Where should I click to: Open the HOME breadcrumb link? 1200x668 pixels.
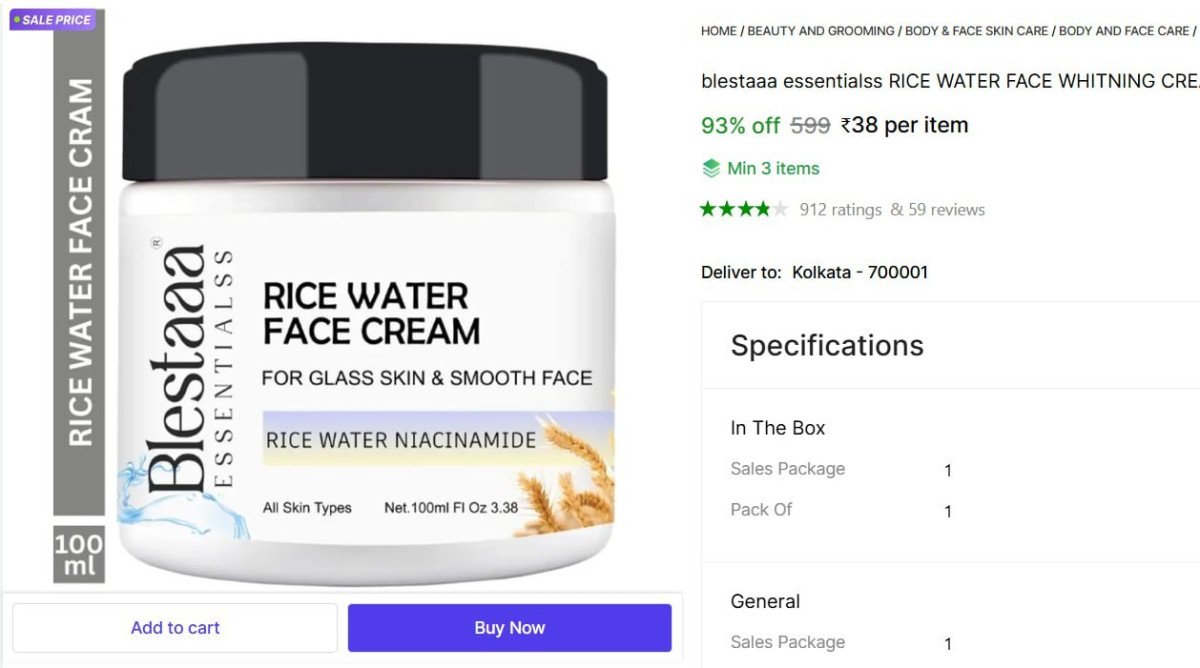717,31
